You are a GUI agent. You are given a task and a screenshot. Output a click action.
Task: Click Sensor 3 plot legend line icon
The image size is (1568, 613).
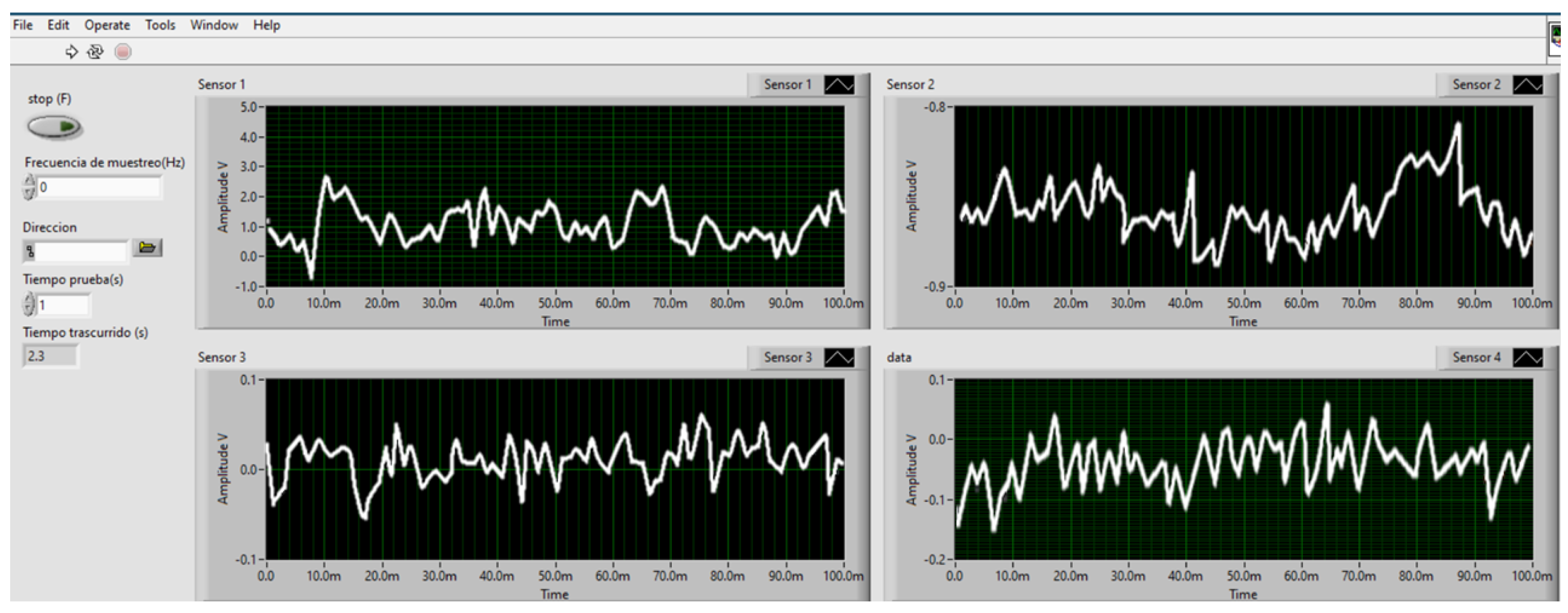(839, 358)
